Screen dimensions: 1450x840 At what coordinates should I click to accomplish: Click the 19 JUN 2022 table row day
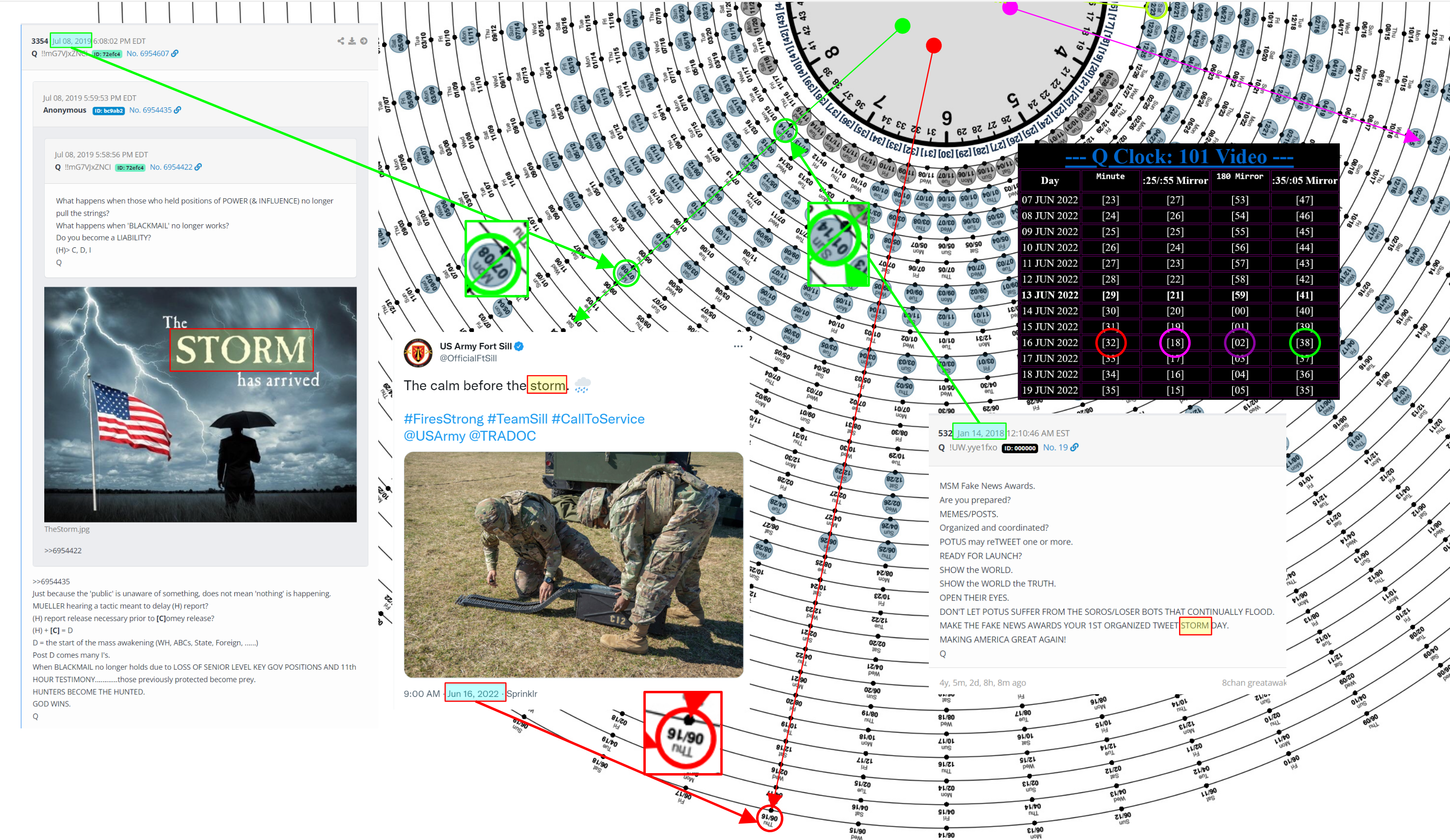(x=1050, y=390)
